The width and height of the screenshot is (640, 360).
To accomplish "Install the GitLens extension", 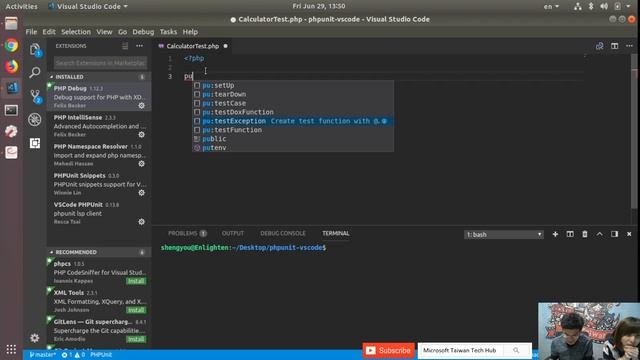I will point(136,339).
